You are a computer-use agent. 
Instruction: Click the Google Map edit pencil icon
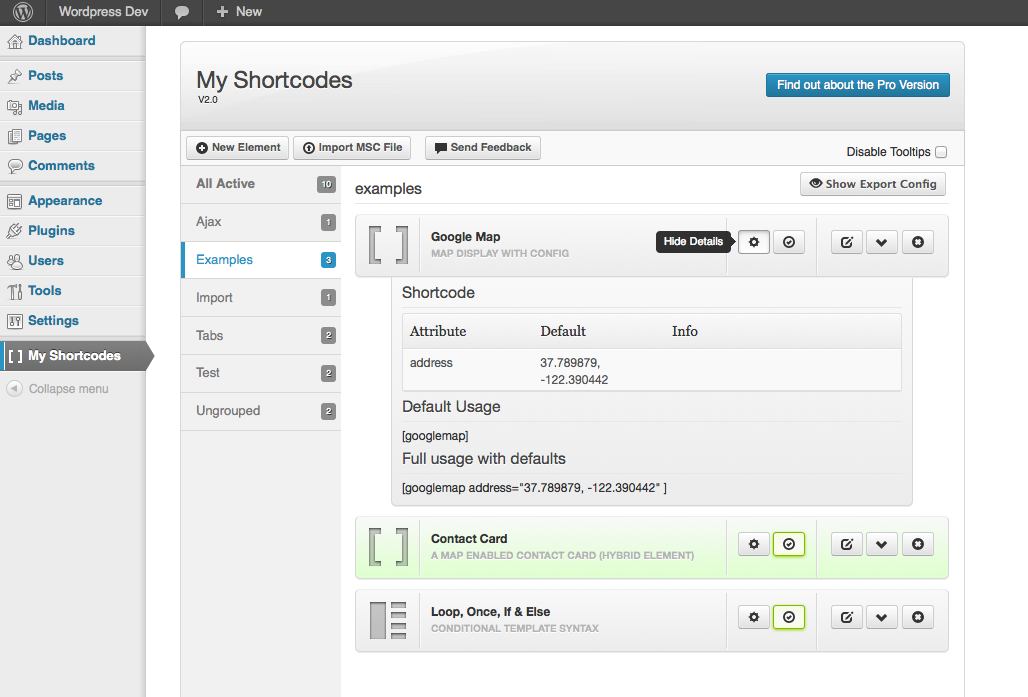[846, 242]
